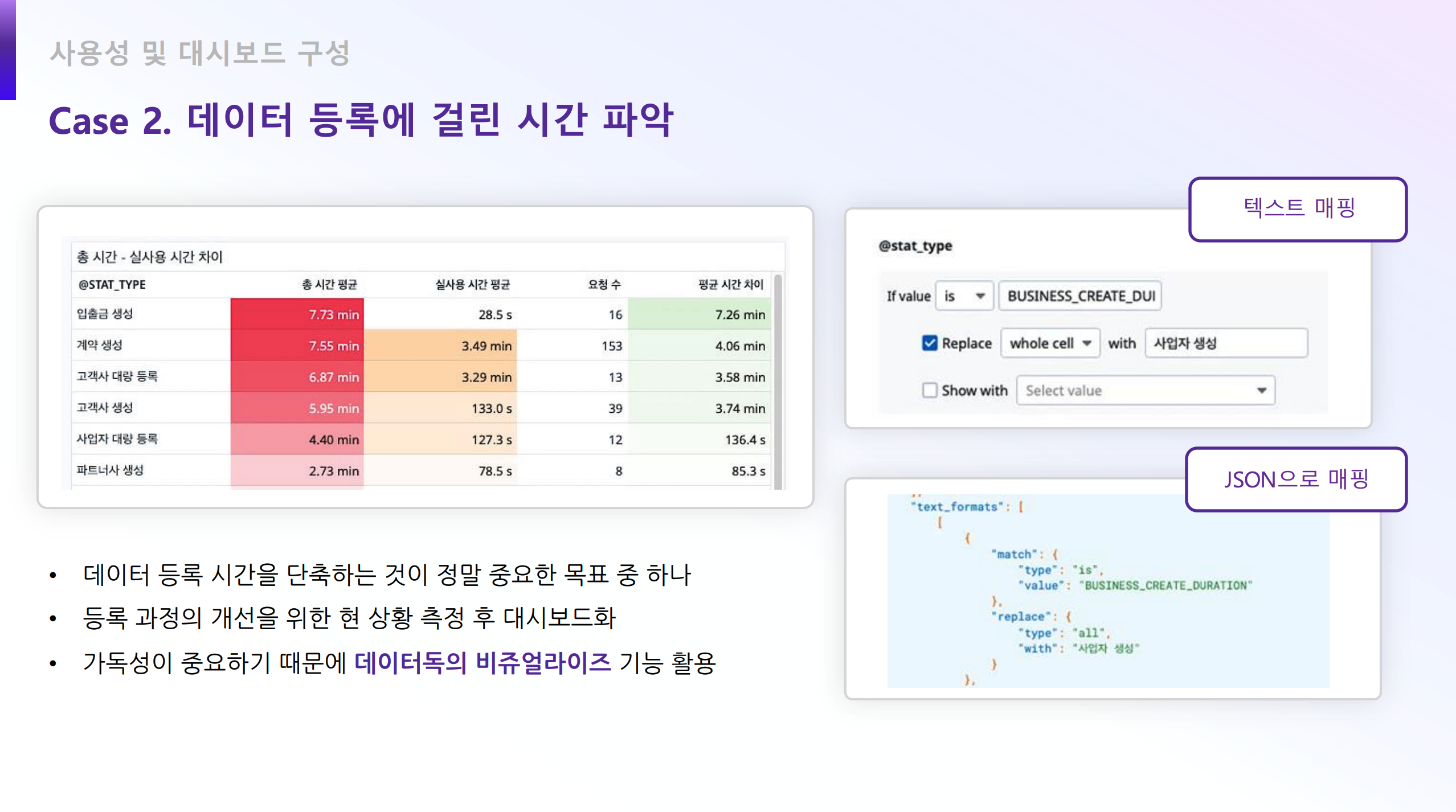1456x812 pixels.
Task: Click the @stat_type field heading
Action: point(915,245)
